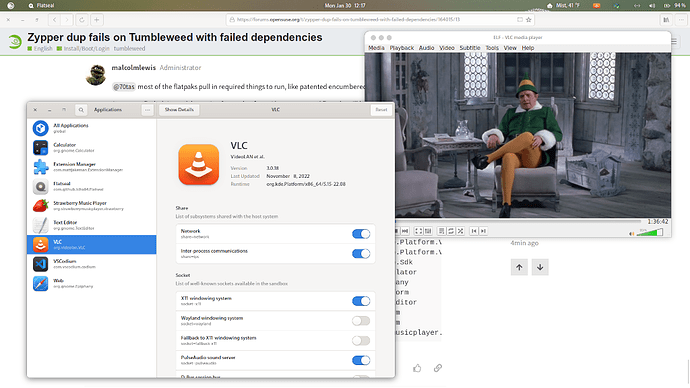
Task: Select Text Editor in Flatseal sidebar
Action: coord(92,225)
